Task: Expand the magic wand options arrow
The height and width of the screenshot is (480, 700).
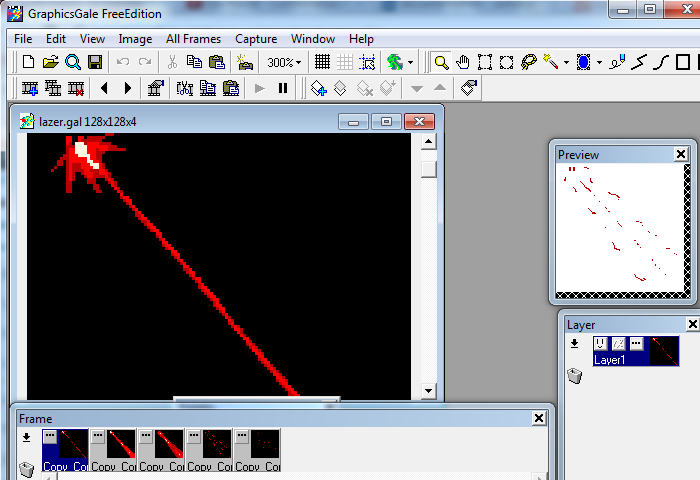Action: coord(566,62)
